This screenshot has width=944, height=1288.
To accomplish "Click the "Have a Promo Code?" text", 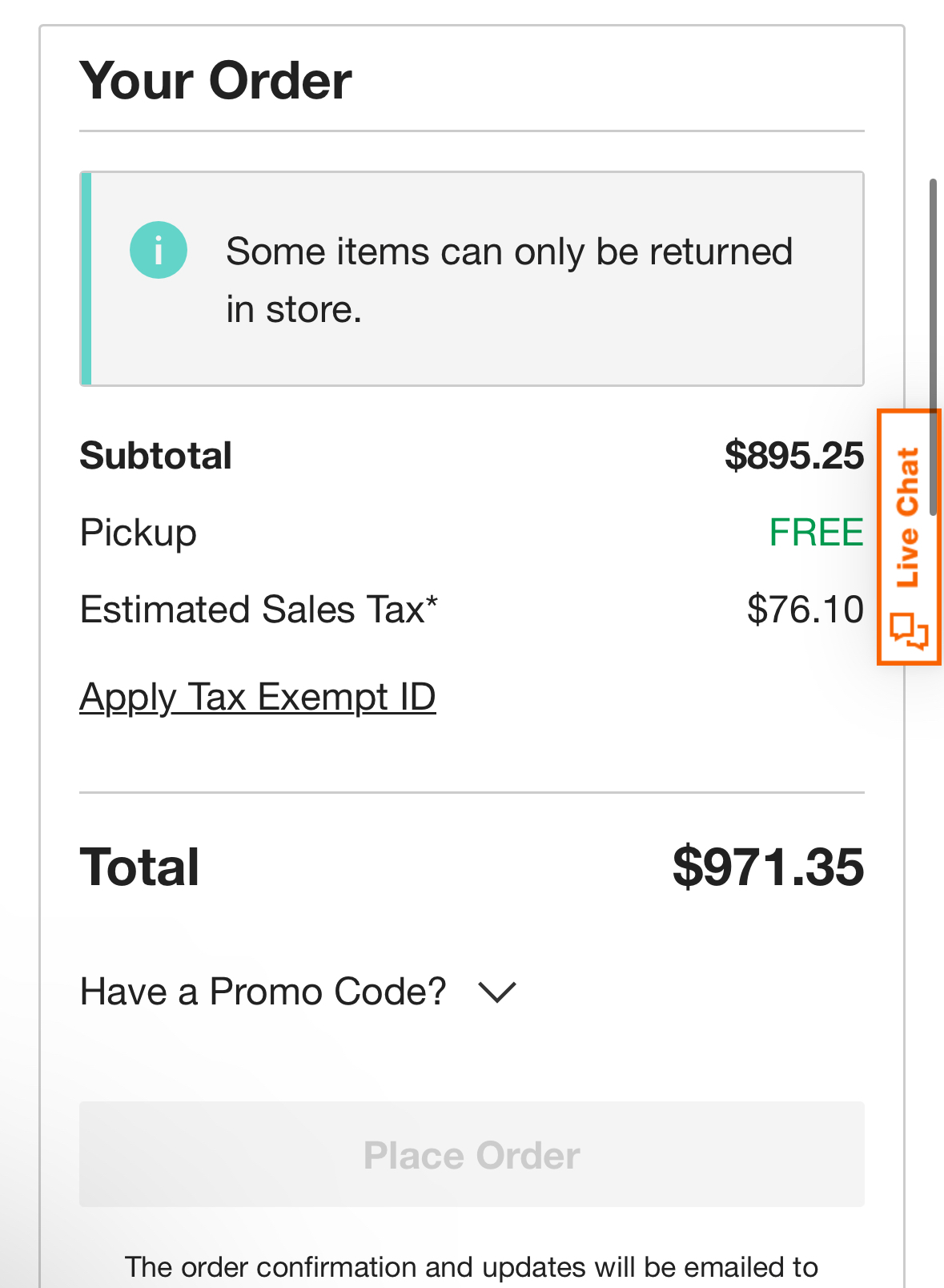I will pos(263,992).
